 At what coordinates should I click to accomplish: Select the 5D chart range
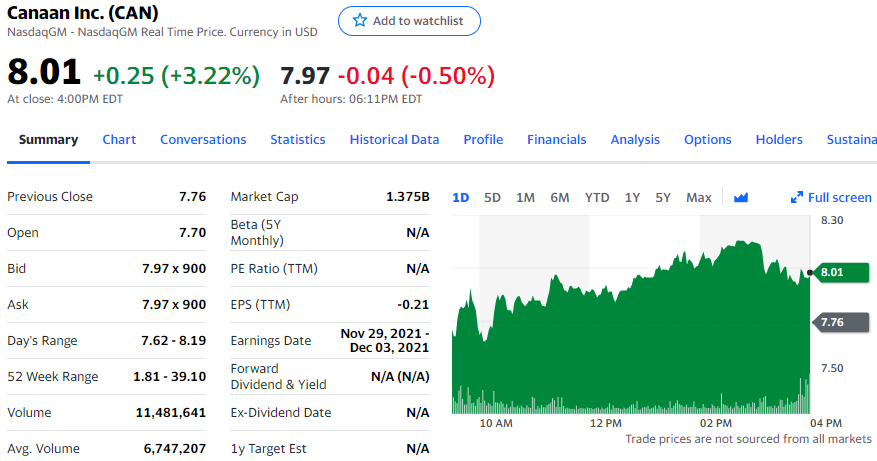click(492, 197)
